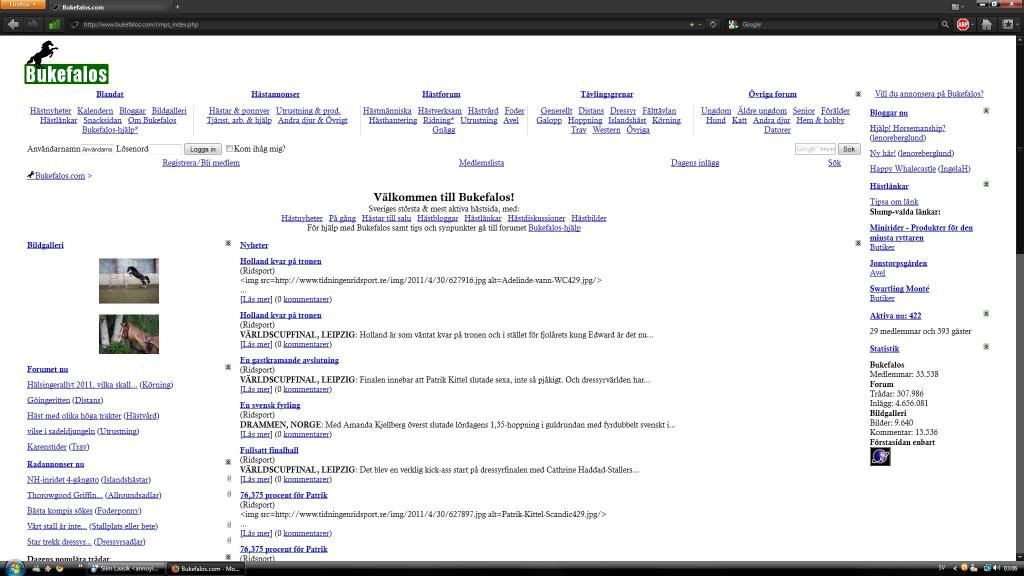Click the green signal bars toolbar icon
The image size is (1024, 576).
[54, 24]
